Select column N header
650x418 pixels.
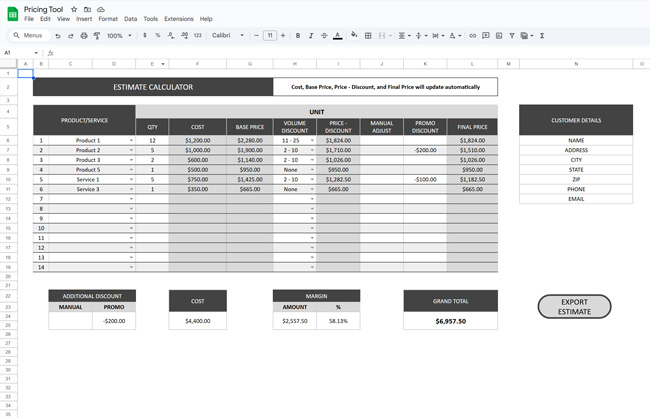[x=576, y=64]
